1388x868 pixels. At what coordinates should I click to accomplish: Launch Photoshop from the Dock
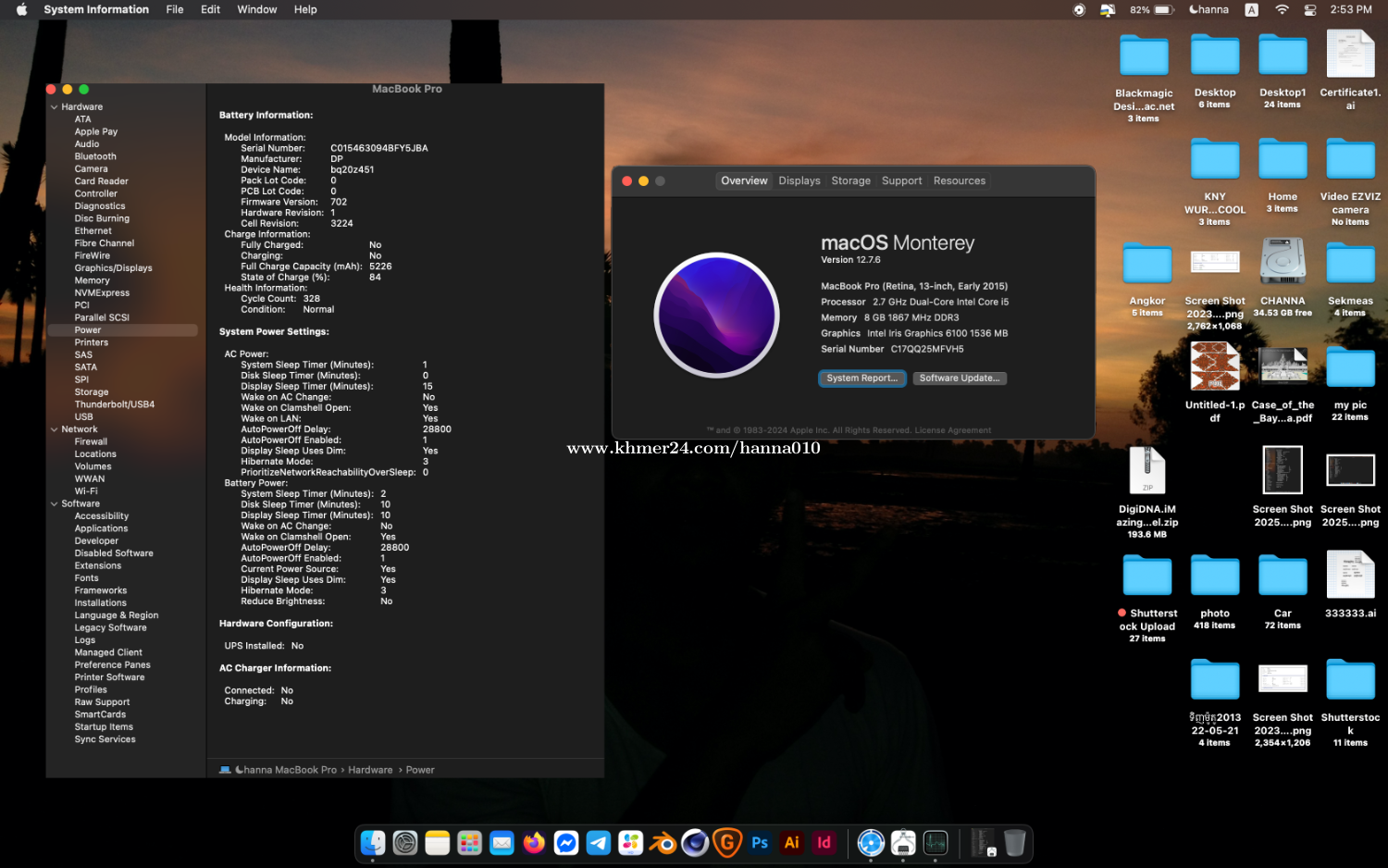[760, 842]
